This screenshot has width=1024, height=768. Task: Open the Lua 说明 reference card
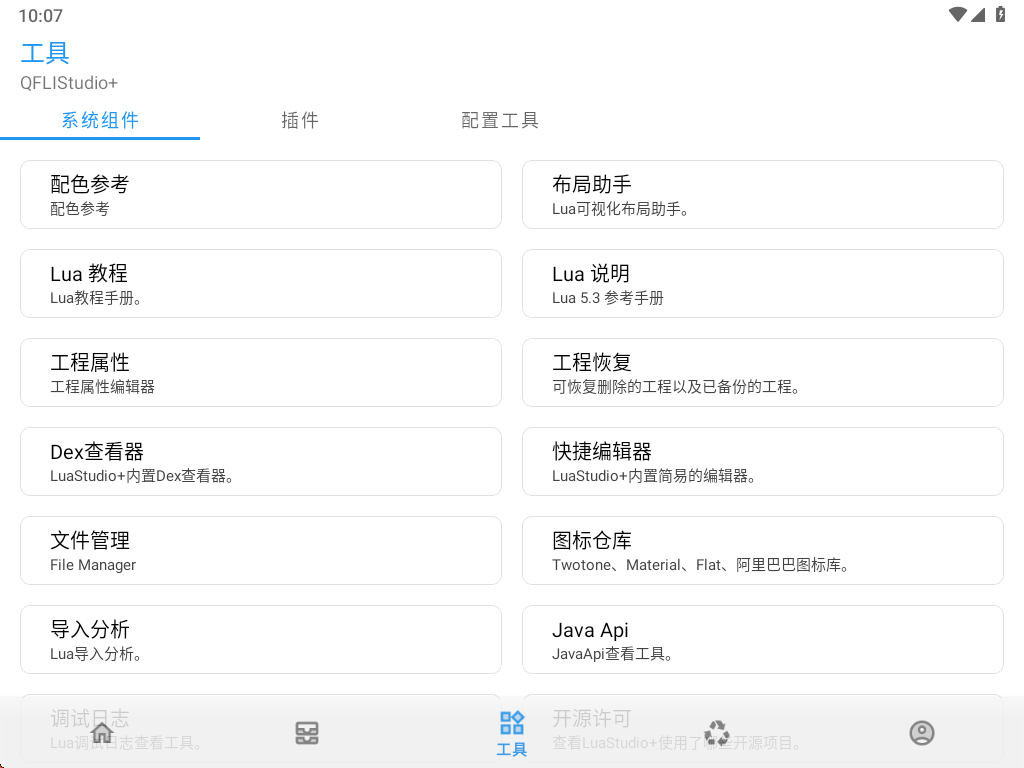click(x=763, y=283)
